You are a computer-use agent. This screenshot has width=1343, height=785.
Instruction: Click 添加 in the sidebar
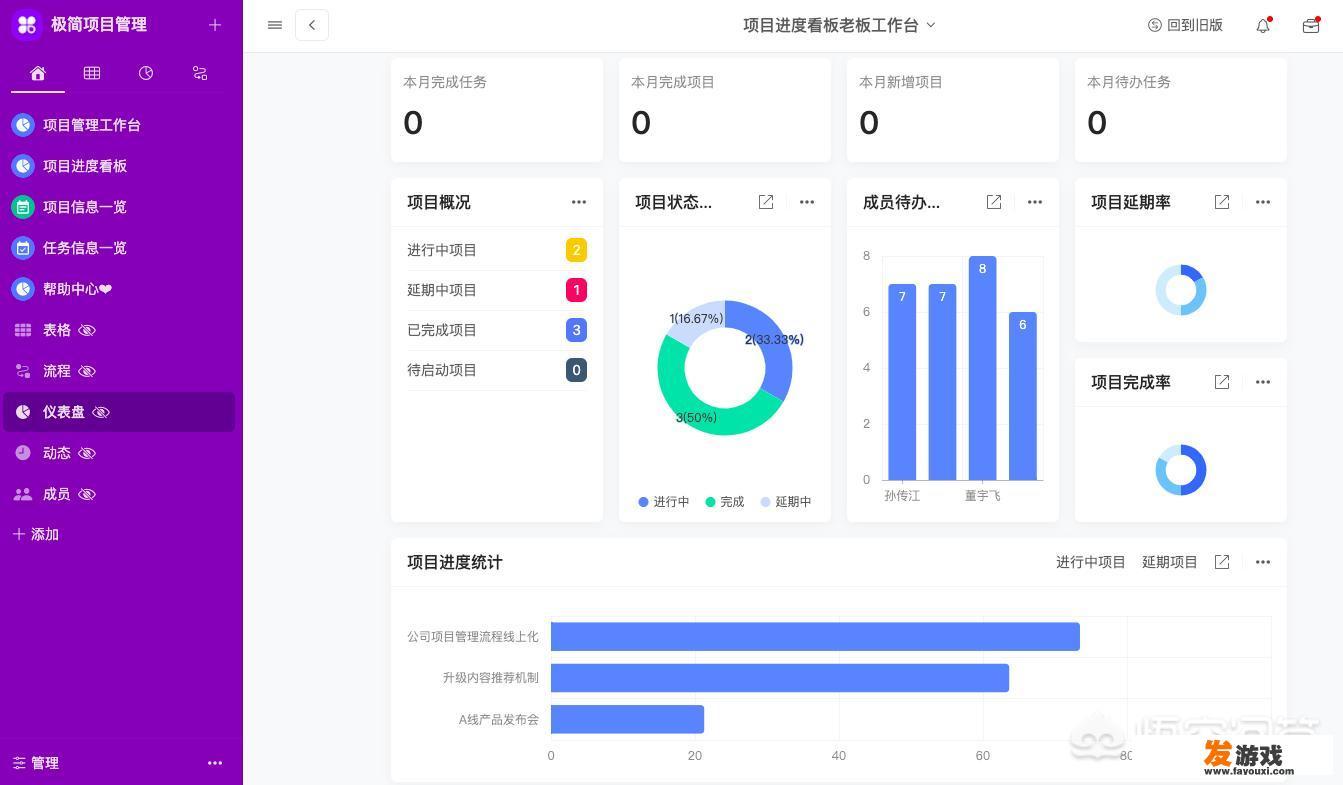point(36,534)
